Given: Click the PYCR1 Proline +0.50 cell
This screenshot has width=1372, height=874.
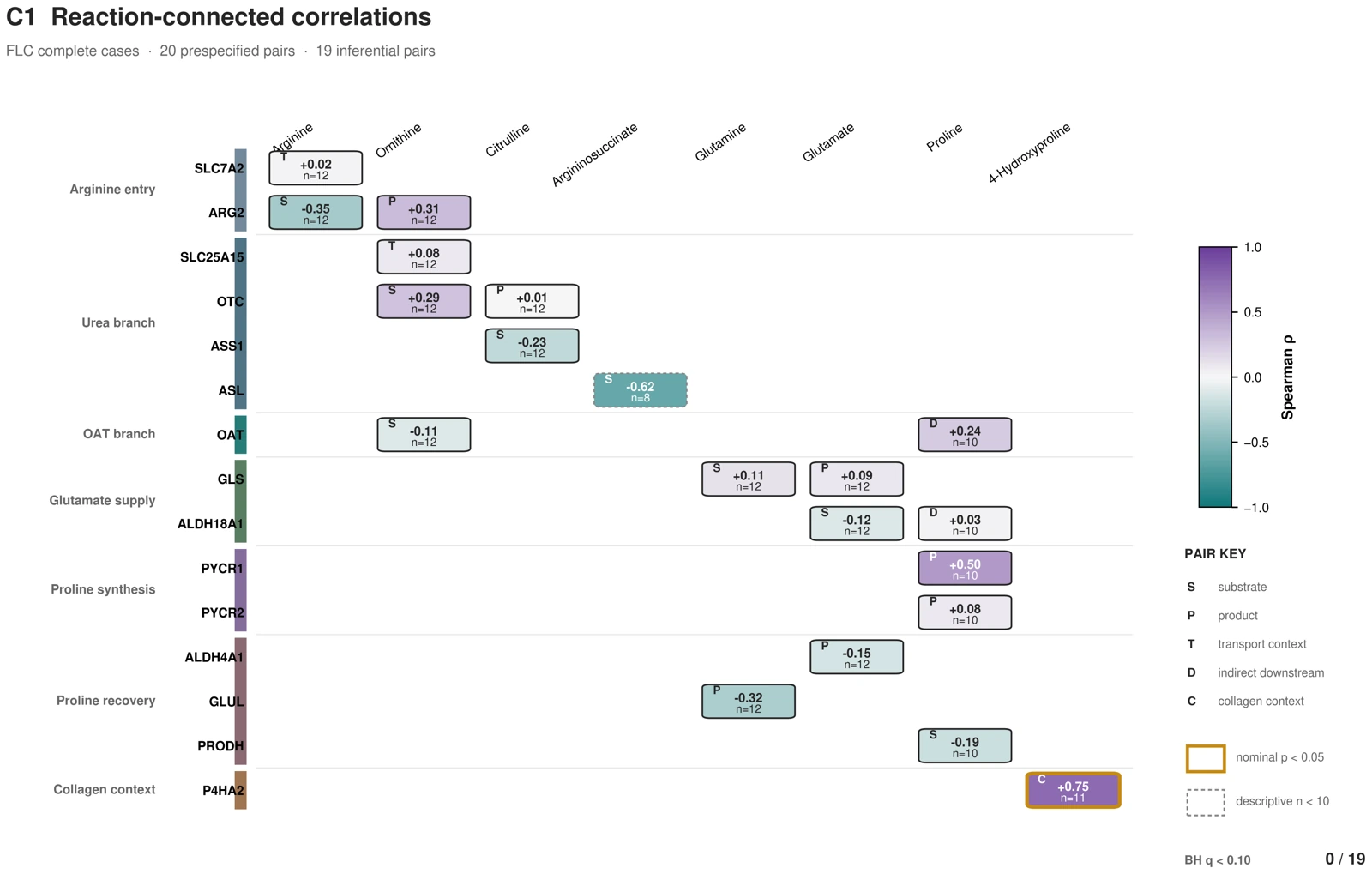Looking at the screenshot, I should click(965, 568).
